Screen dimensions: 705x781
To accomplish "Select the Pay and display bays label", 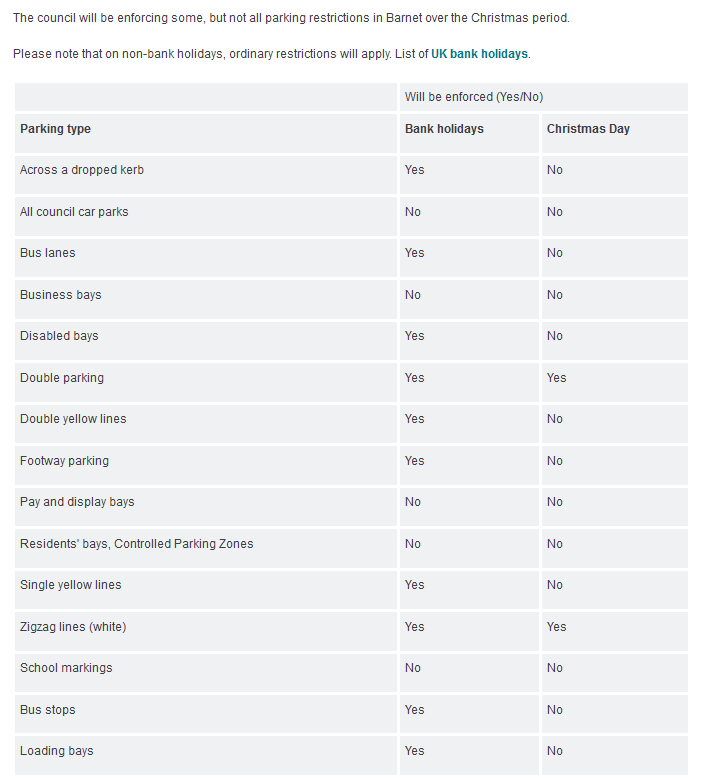I will tap(77, 502).
